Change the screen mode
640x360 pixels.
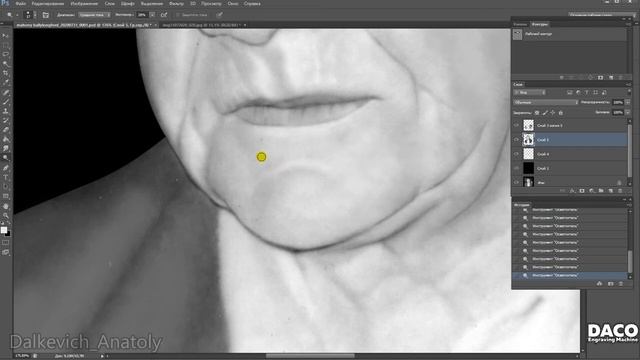click(6, 253)
